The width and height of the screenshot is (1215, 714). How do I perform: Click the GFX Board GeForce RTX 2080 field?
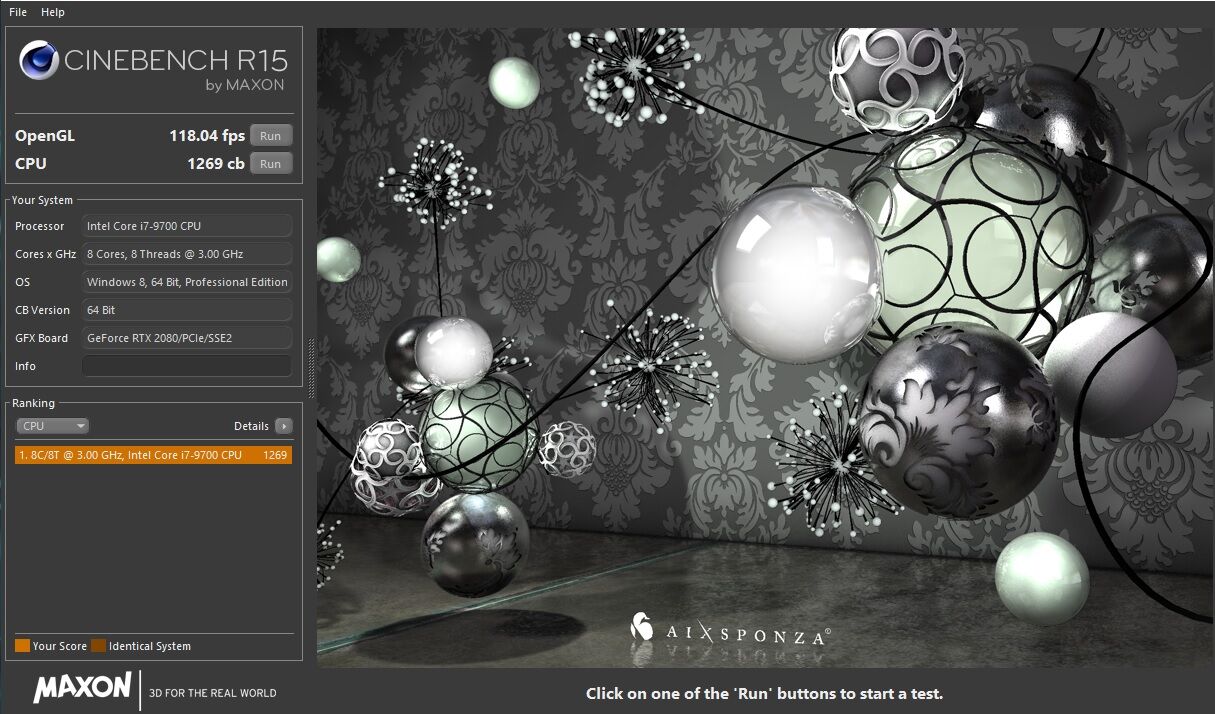(x=187, y=338)
